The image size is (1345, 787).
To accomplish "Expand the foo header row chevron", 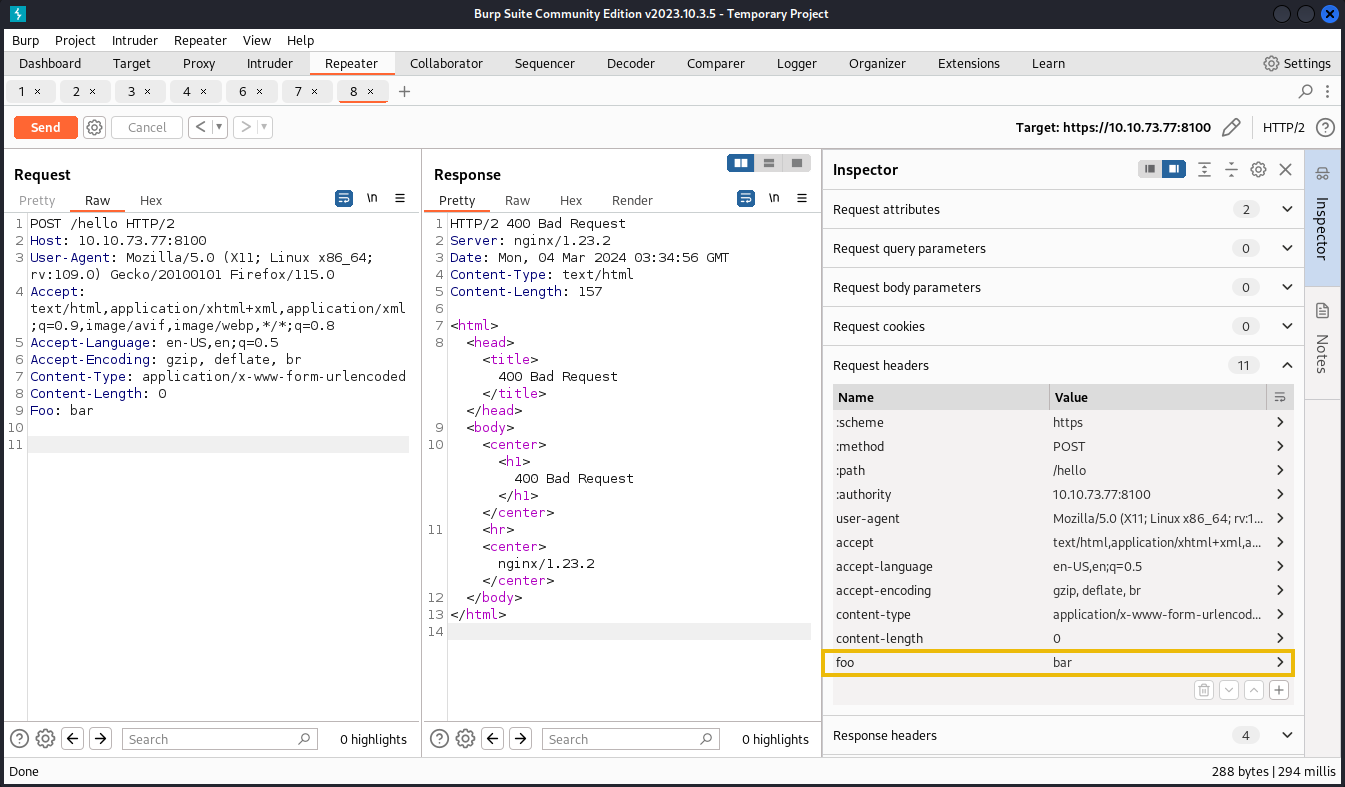I will (1279, 662).
